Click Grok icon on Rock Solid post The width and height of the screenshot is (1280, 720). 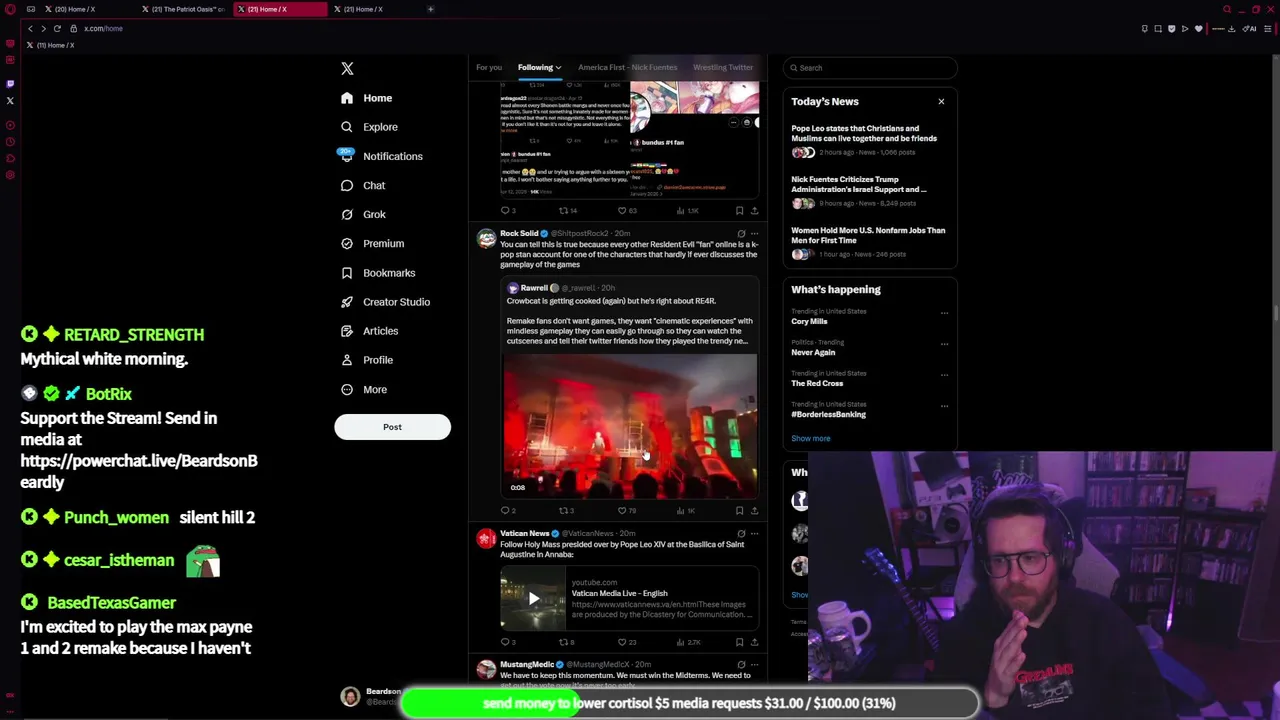click(x=741, y=233)
